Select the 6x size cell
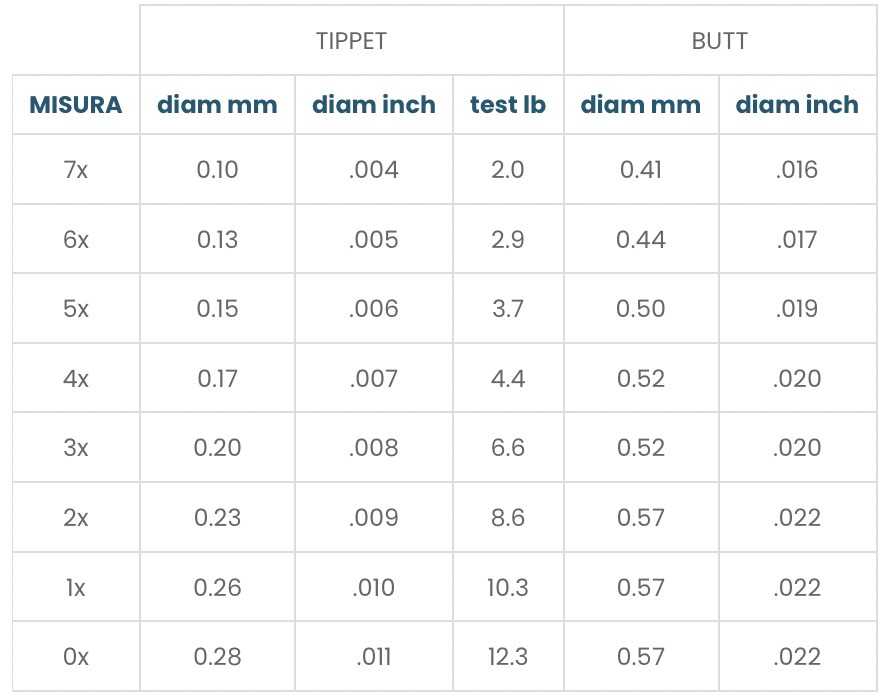890x698 pixels. pos(76,240)
